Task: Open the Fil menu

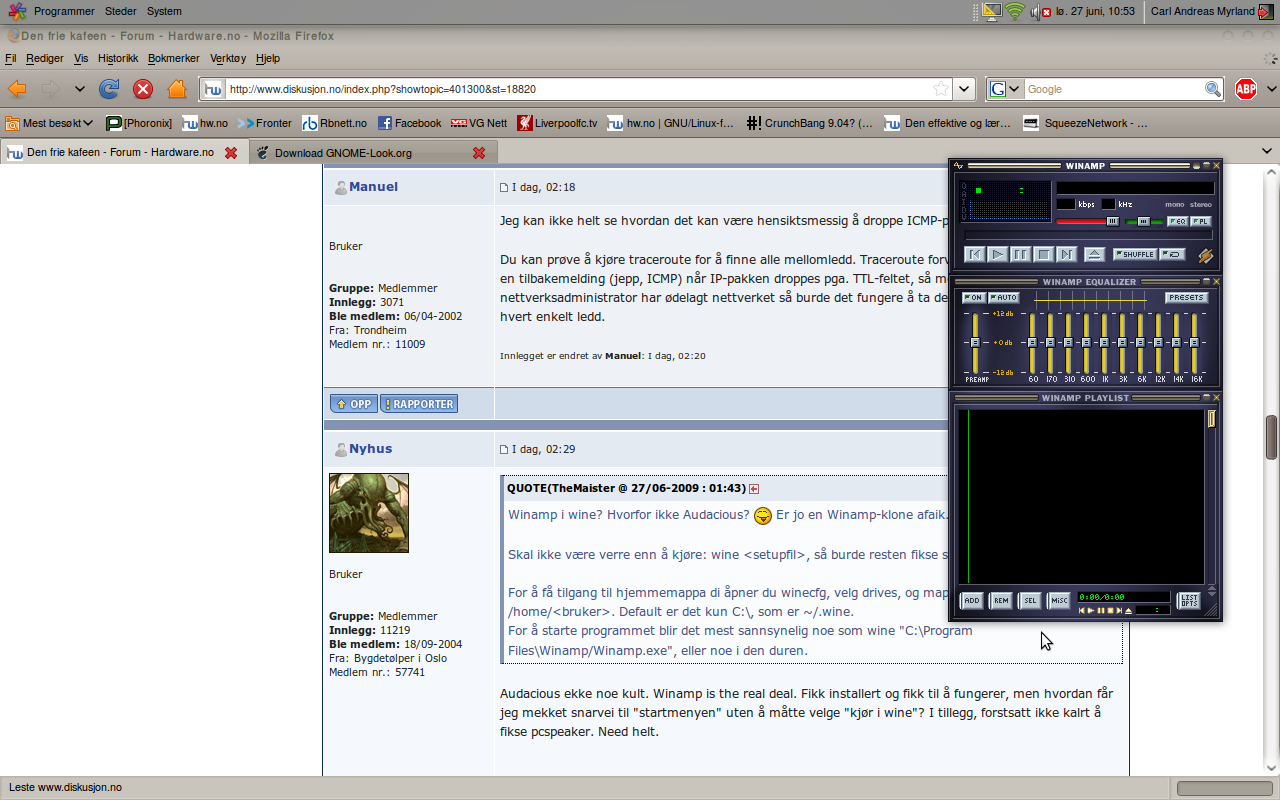Action: pos(11,59)
